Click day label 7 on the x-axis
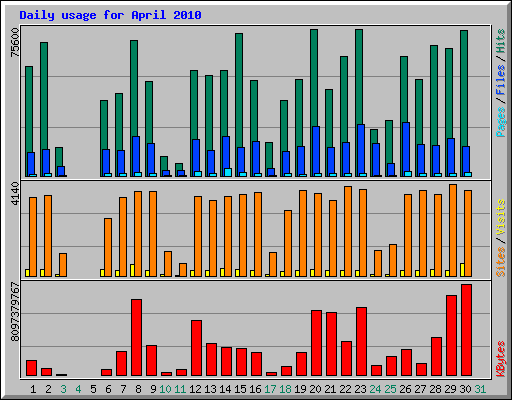 123,389
